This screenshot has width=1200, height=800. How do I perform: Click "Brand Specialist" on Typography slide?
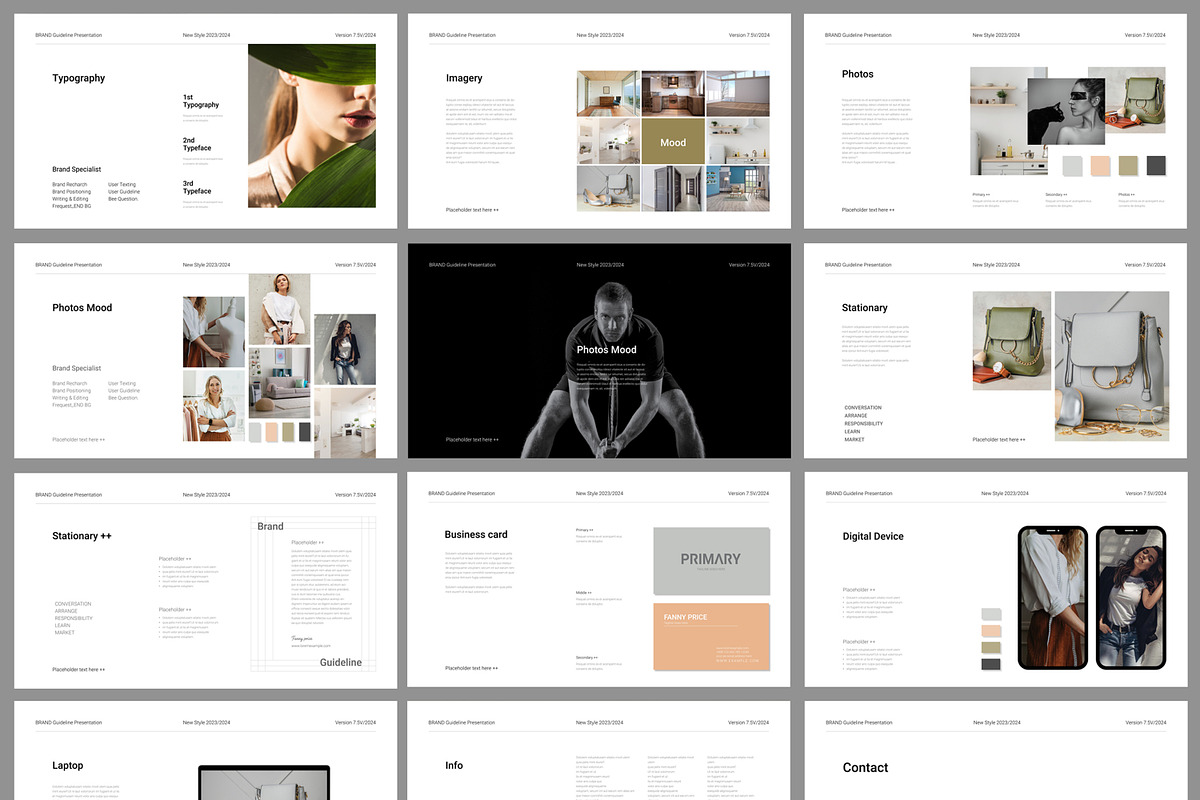tap(76, 169)
